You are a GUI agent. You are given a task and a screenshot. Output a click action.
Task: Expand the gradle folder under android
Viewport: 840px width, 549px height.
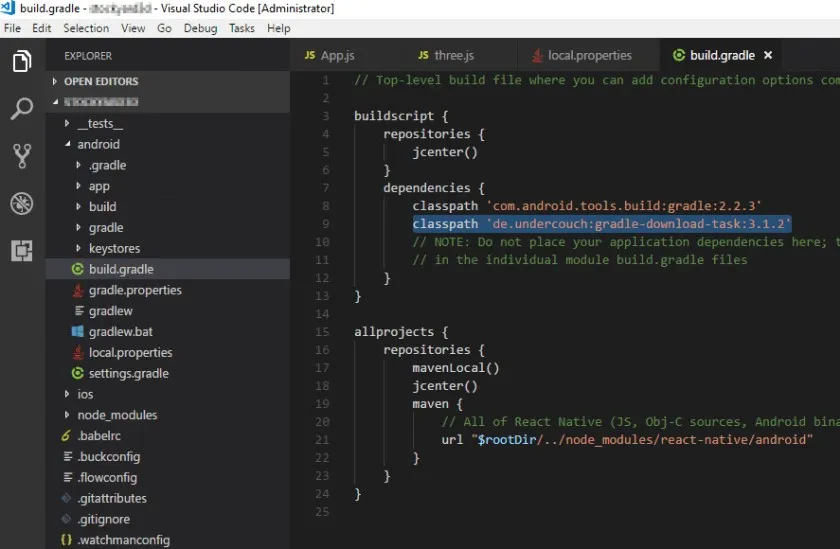(x=78, y=227)
